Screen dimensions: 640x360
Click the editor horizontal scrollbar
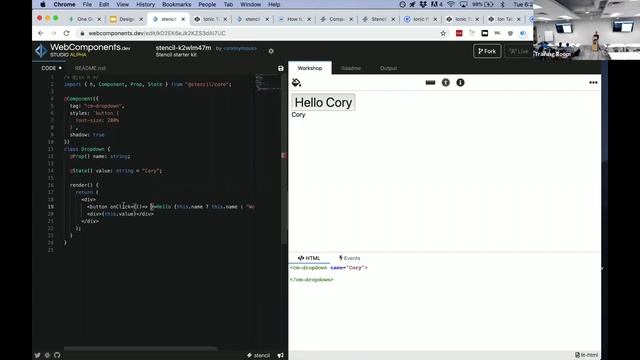coord(140,348)
